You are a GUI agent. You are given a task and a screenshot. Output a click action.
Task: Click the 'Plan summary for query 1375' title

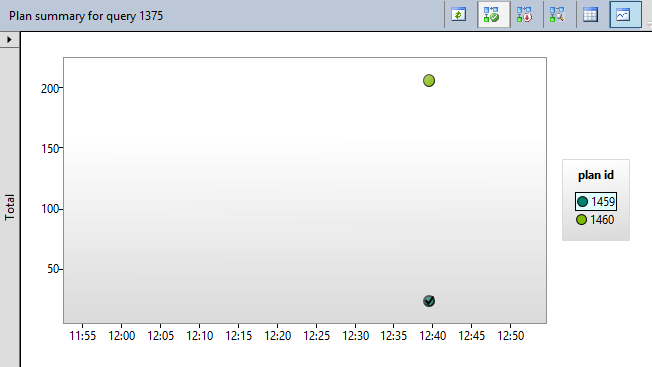[x=86, y=16]
